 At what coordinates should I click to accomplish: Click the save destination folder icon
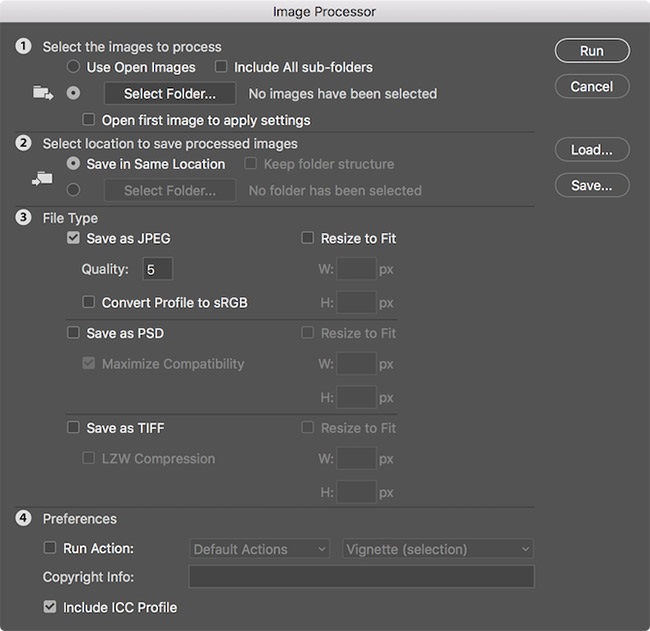[43, 178]
